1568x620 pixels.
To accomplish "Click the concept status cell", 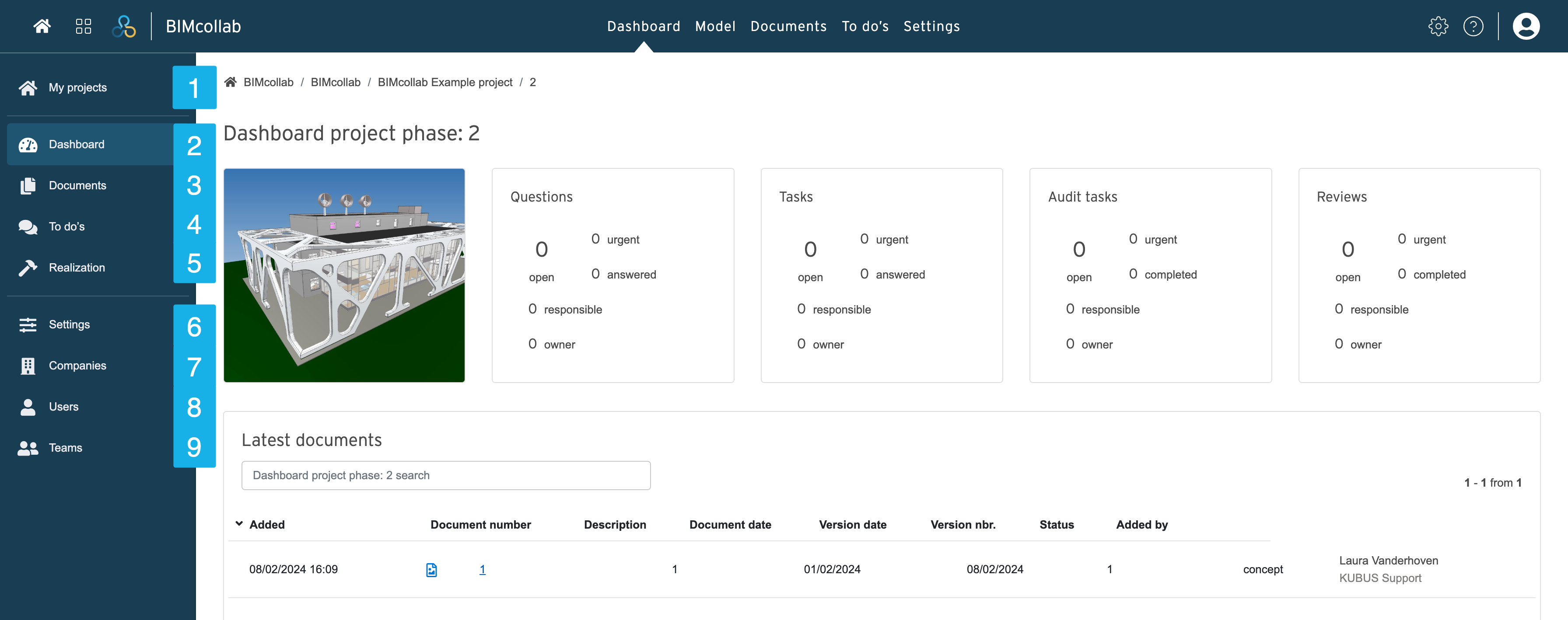I will pyautogui.click(x=1263, y=570).
